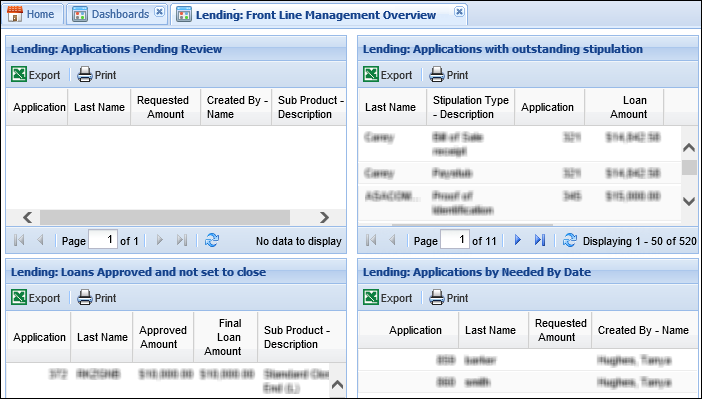The height and width of the screenshot is (399, 702).
Task: Click the page number field in stipulation panel
Action: 455,240
